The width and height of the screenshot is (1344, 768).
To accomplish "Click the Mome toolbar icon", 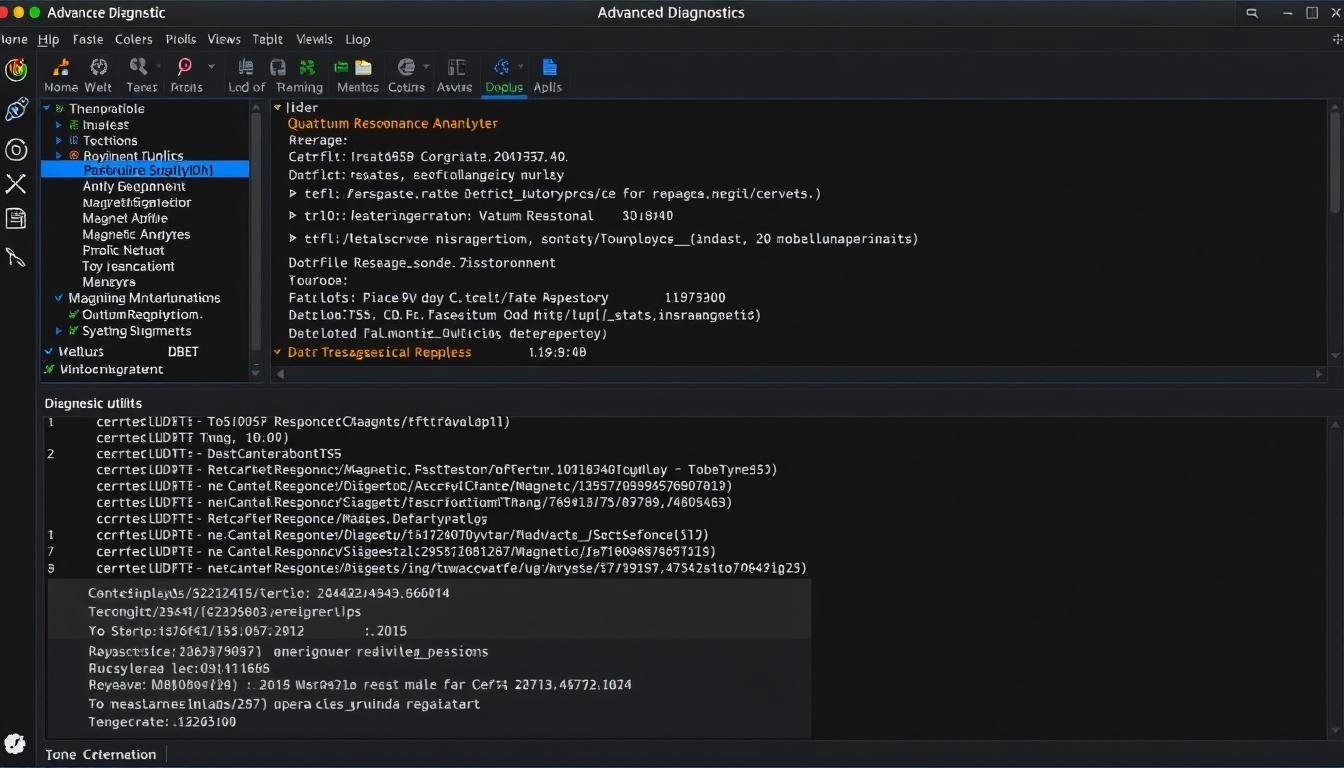I will point(60,68).
